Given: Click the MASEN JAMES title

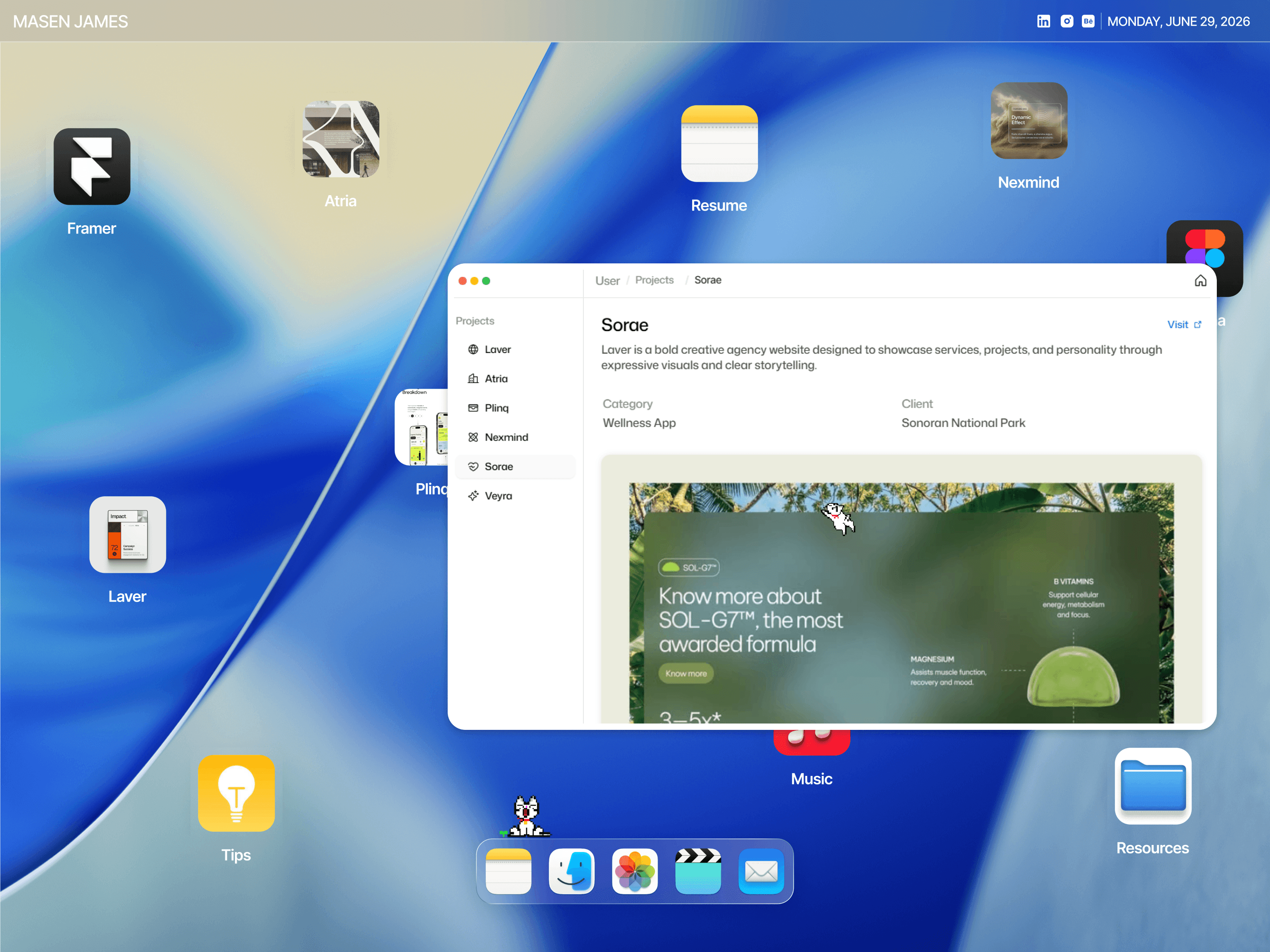Looking at the screenshot, I should (x=71, y=22).
